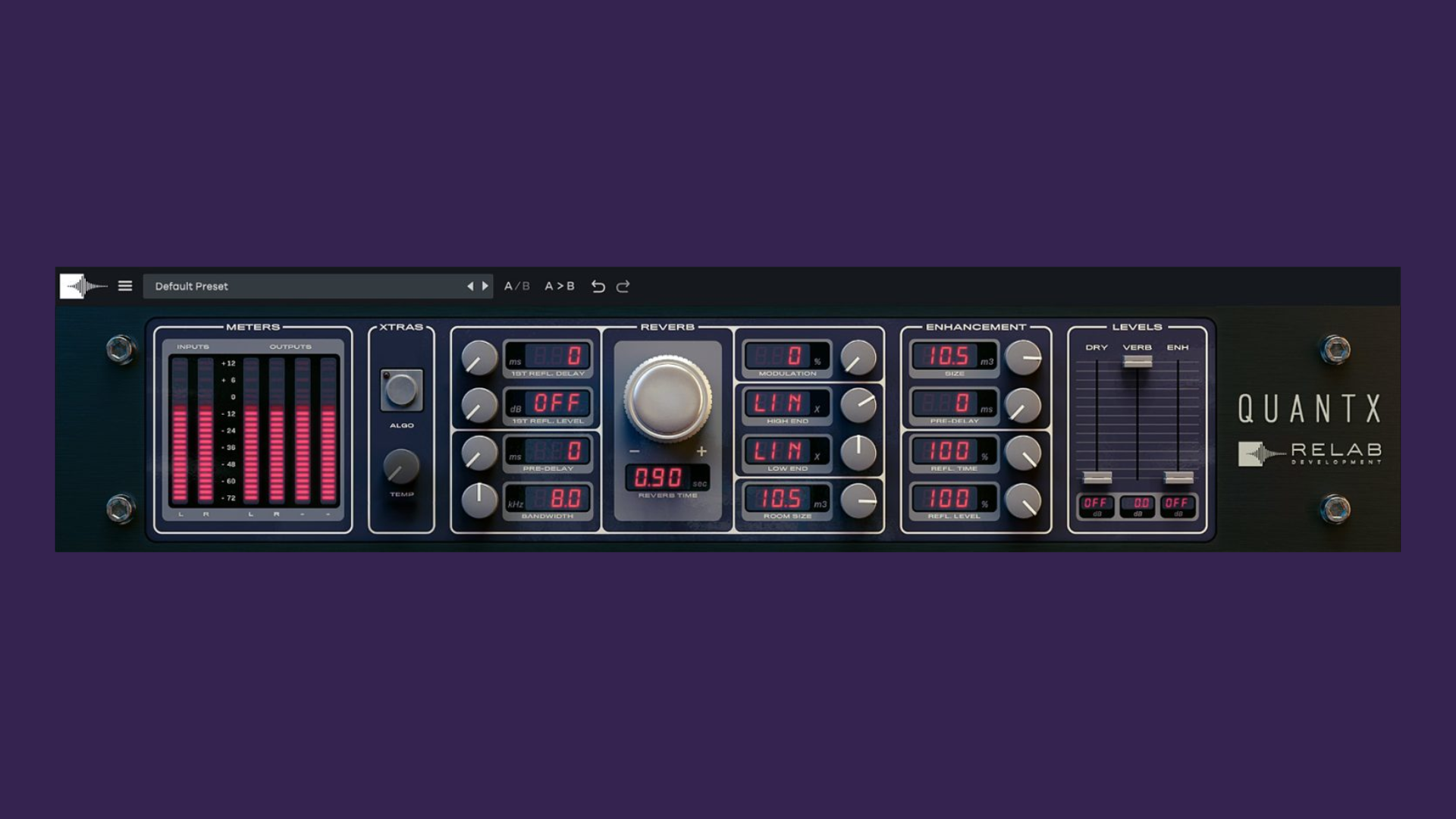Screen dimensions: 1456x819
Task: Click the large Reverb Time knob
Action: coord(667,398)
